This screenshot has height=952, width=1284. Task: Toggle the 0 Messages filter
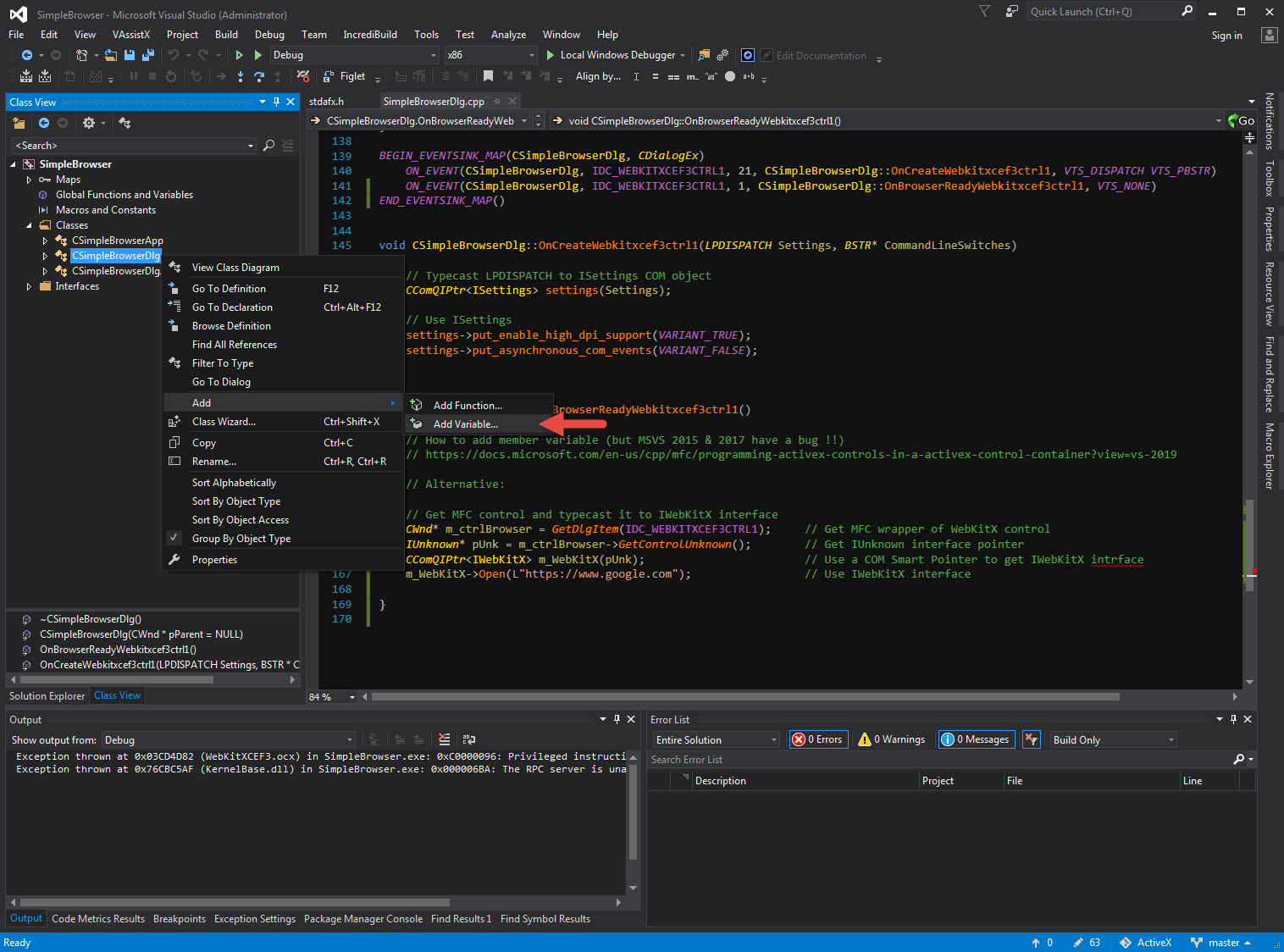pos(976,739)
